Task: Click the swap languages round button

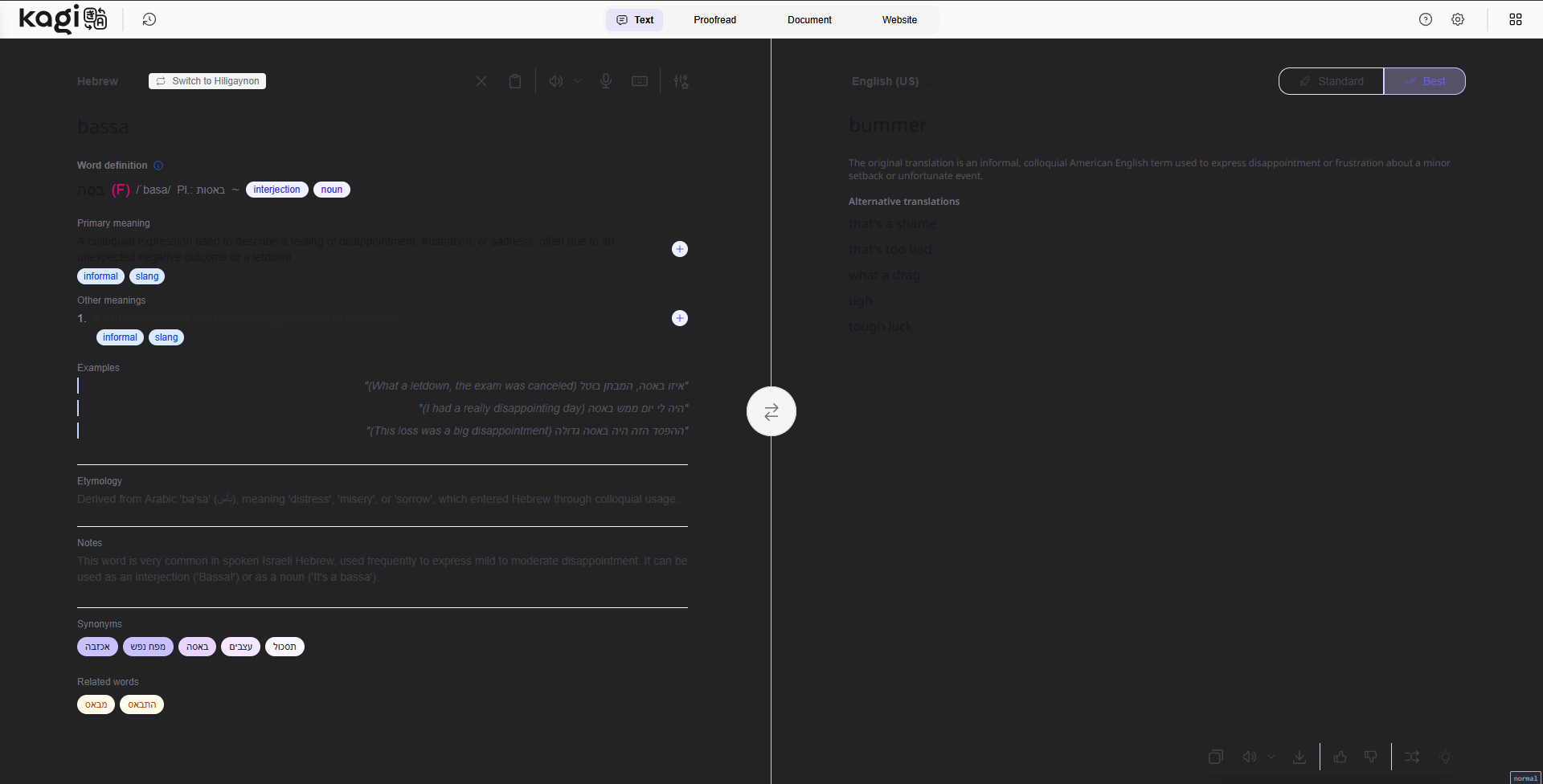Action: click(771, 411)
